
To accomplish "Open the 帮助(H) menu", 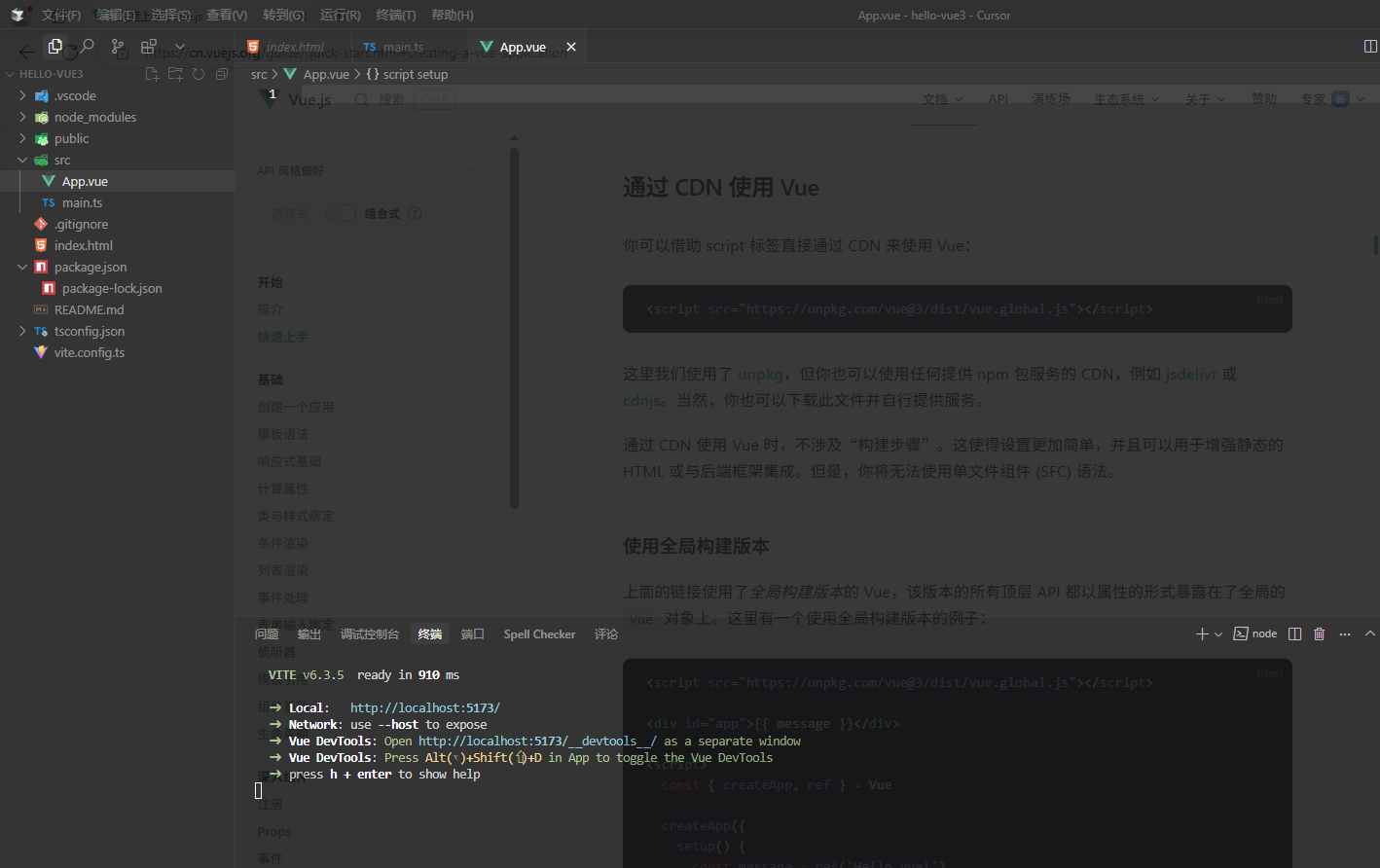I will [x=453, y=15].
